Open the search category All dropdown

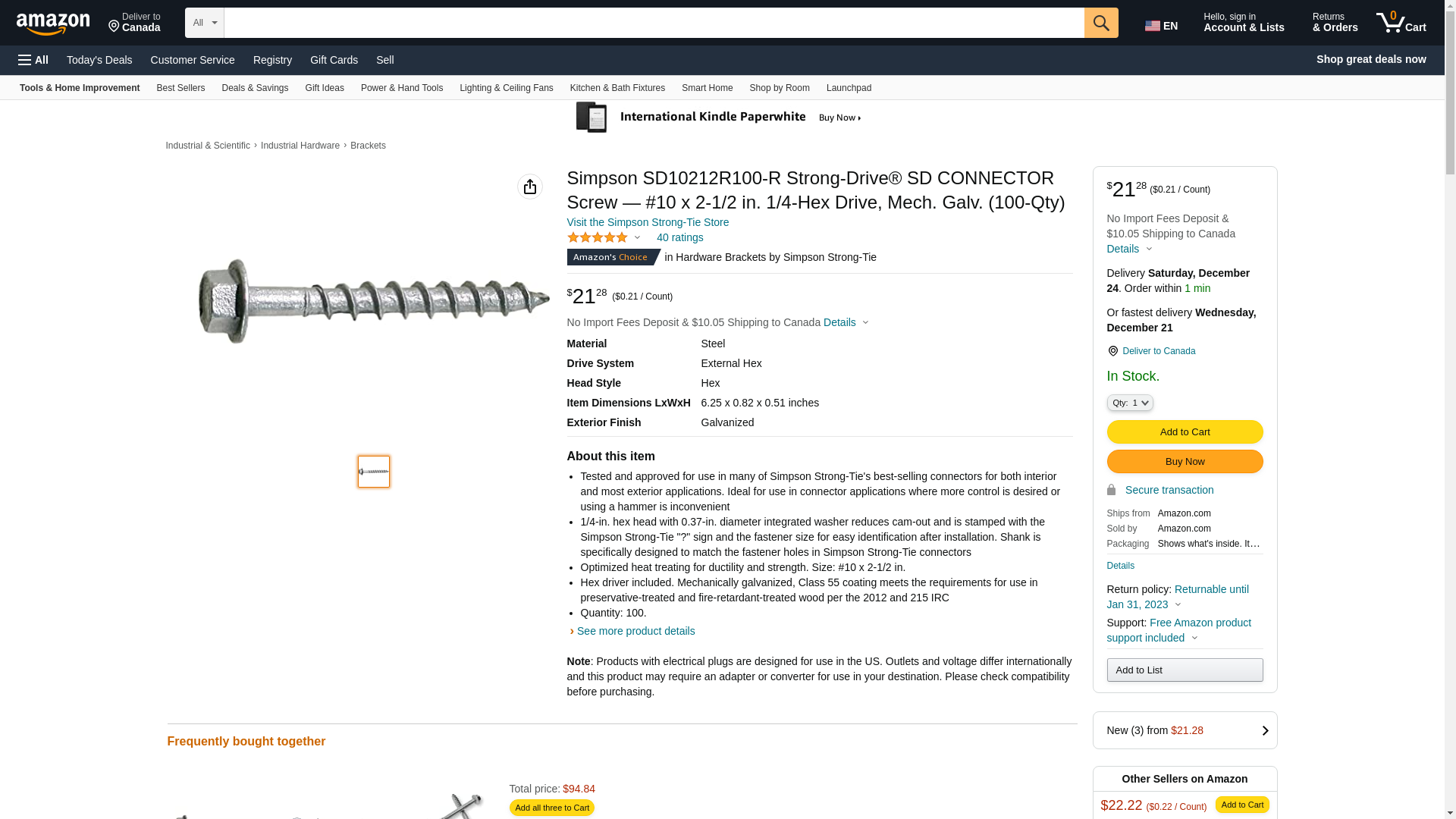pyautogui.click(x=204, y=23)
